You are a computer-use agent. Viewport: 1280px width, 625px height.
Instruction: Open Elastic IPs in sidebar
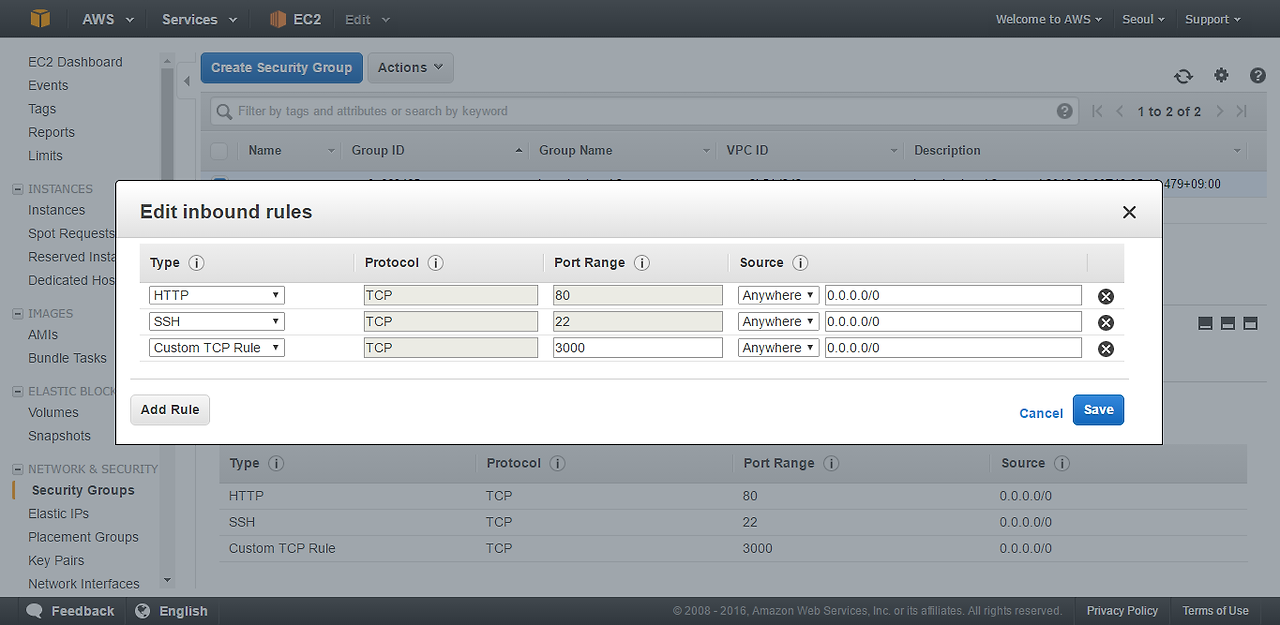pyautogui.click(x=58, y=514)
